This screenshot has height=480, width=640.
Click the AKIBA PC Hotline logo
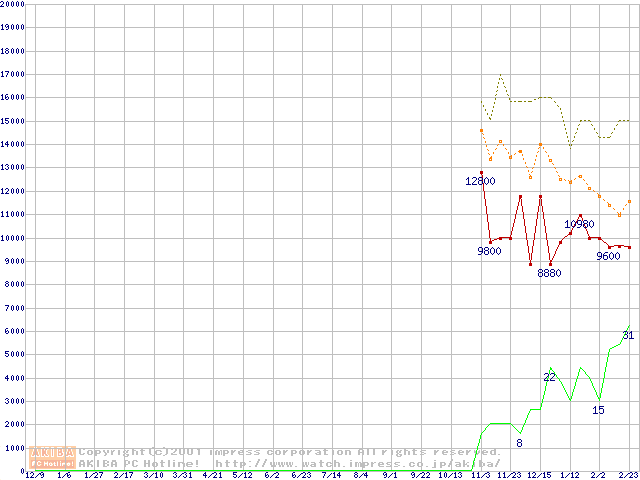point(53,457)
